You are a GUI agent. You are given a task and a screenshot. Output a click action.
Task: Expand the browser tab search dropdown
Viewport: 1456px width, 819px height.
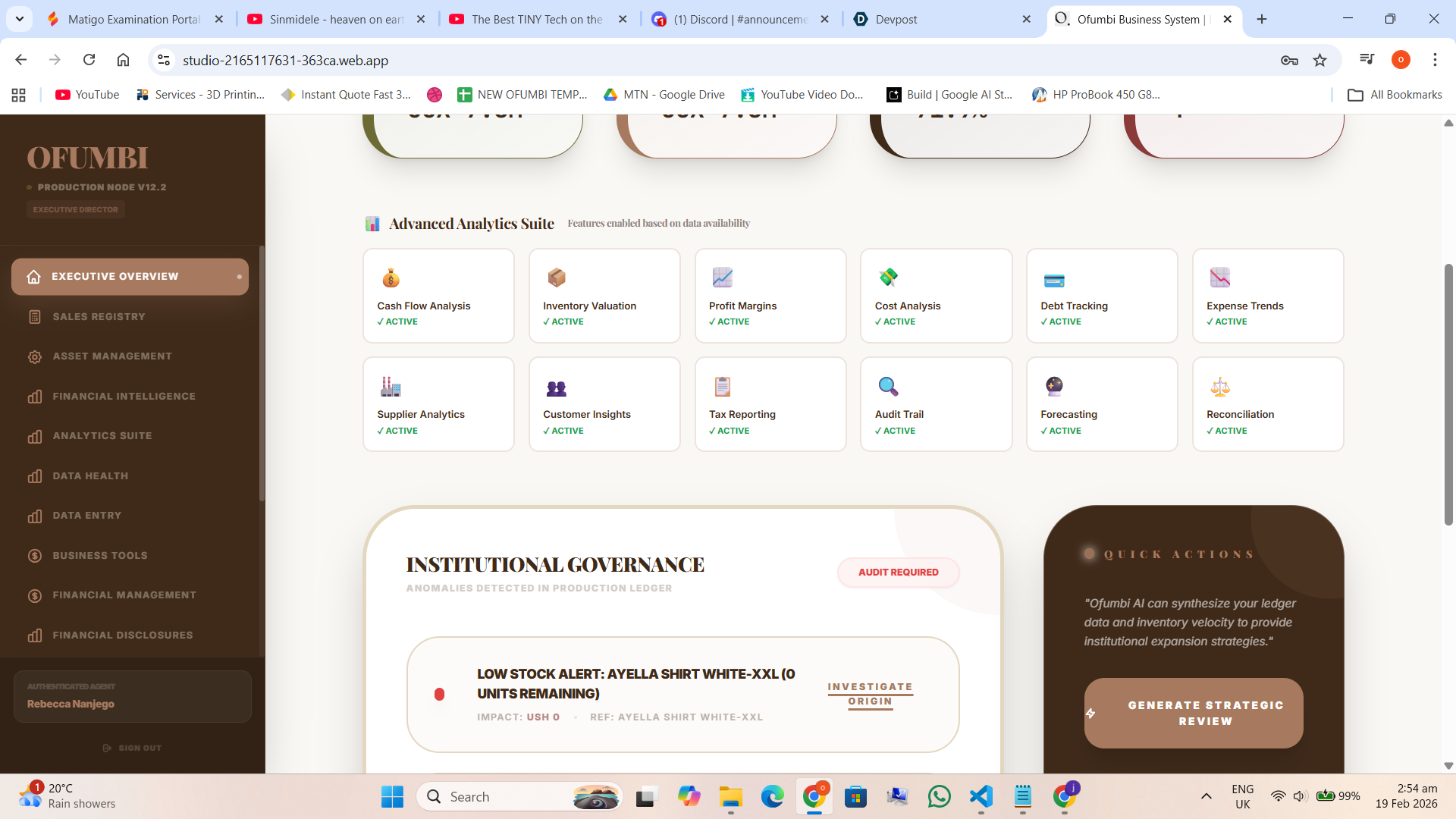click(x=20, y=19)
